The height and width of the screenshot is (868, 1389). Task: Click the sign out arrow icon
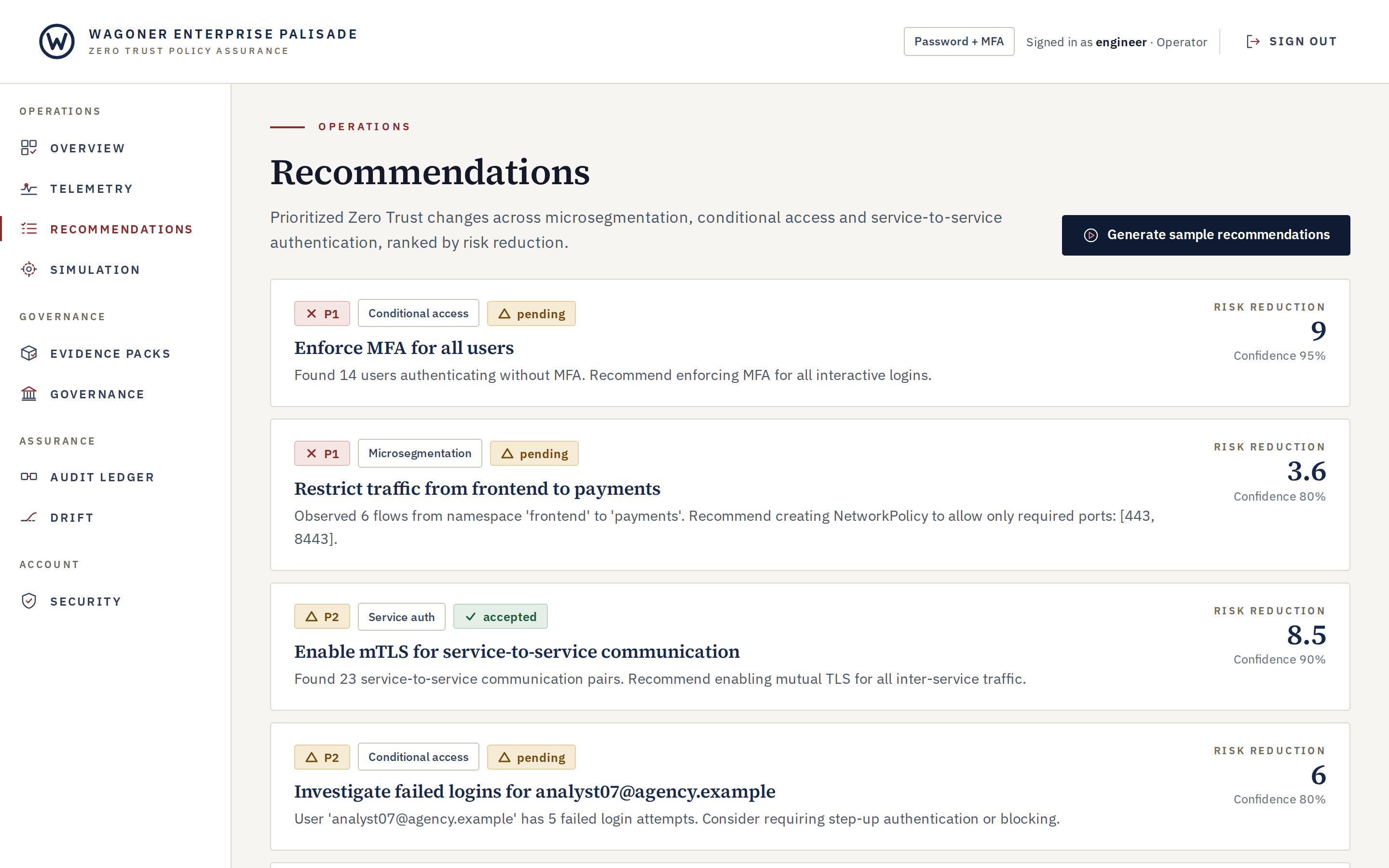pos(1253,41)
